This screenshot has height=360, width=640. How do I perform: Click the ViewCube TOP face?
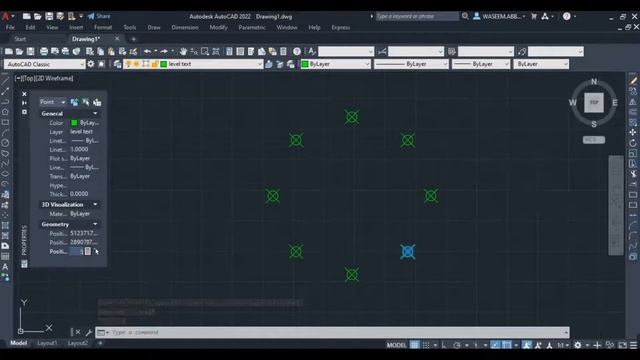pos(594,102)
